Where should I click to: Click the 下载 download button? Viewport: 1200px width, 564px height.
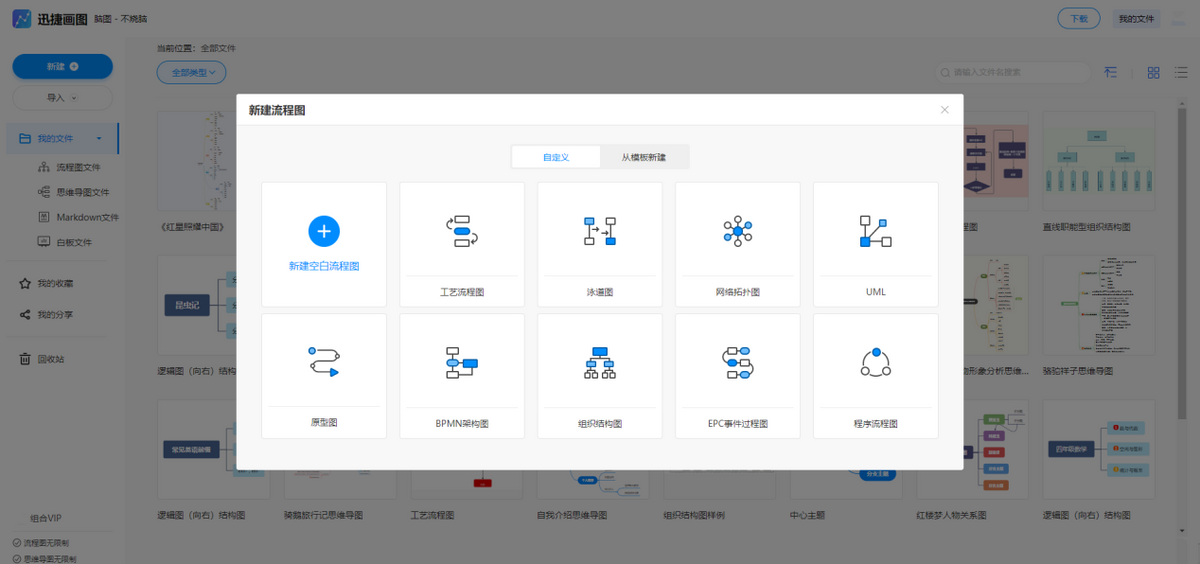coord(1078,18)
